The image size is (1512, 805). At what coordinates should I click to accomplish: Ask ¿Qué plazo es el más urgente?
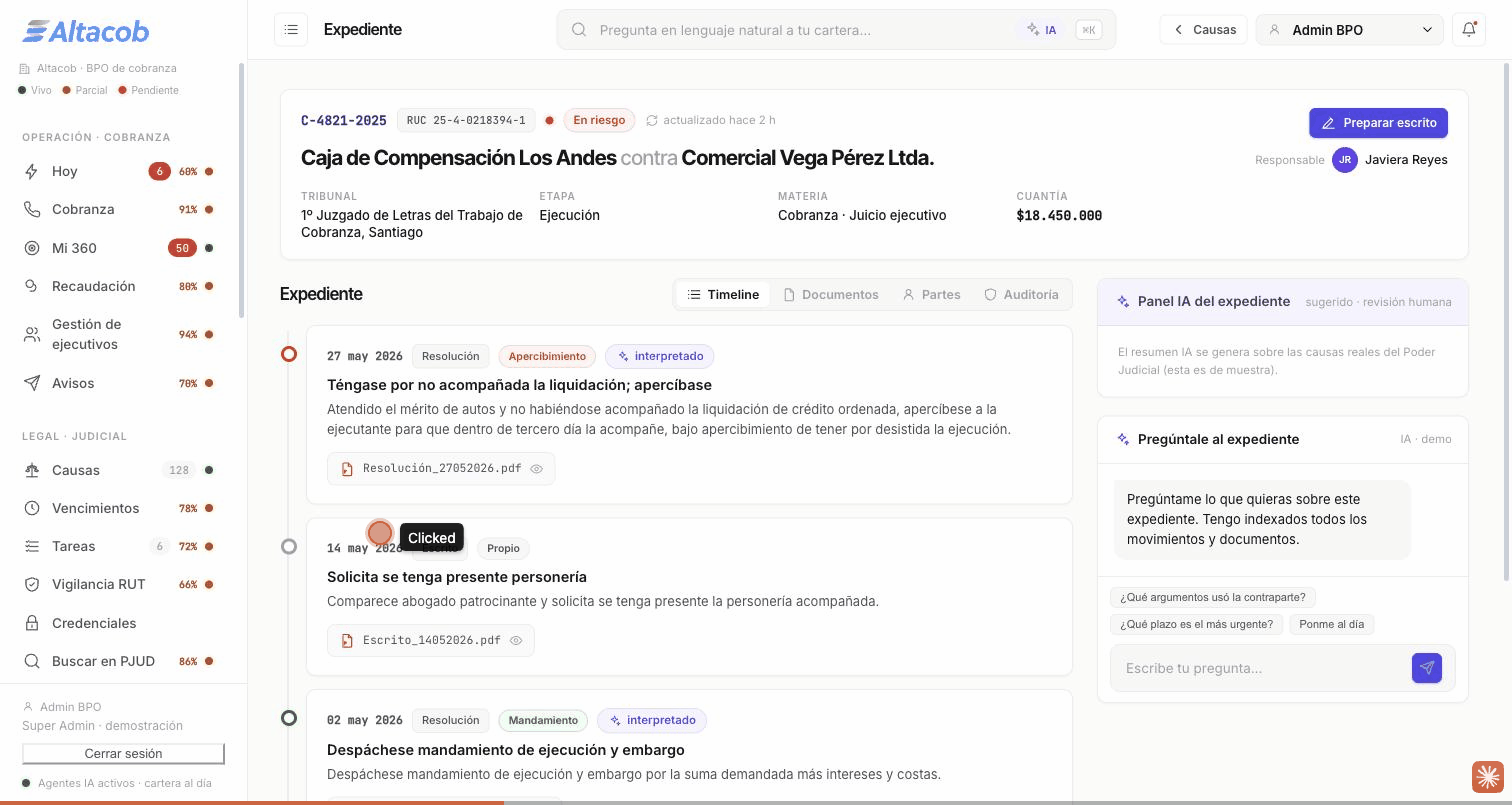tap(1197, 624)
